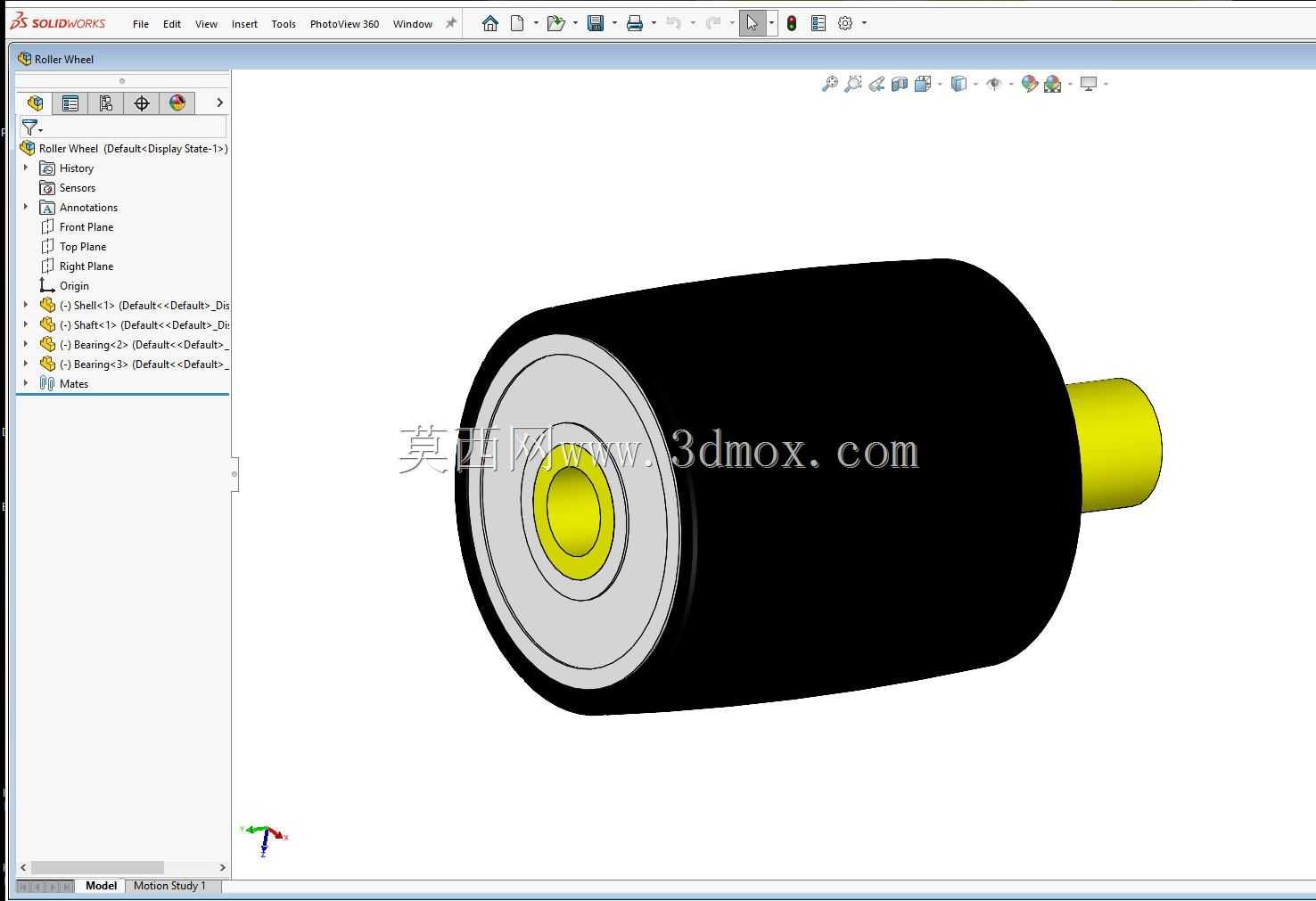Open the Edit menu
The image size is (1316, 901).
tap(172, 24)
